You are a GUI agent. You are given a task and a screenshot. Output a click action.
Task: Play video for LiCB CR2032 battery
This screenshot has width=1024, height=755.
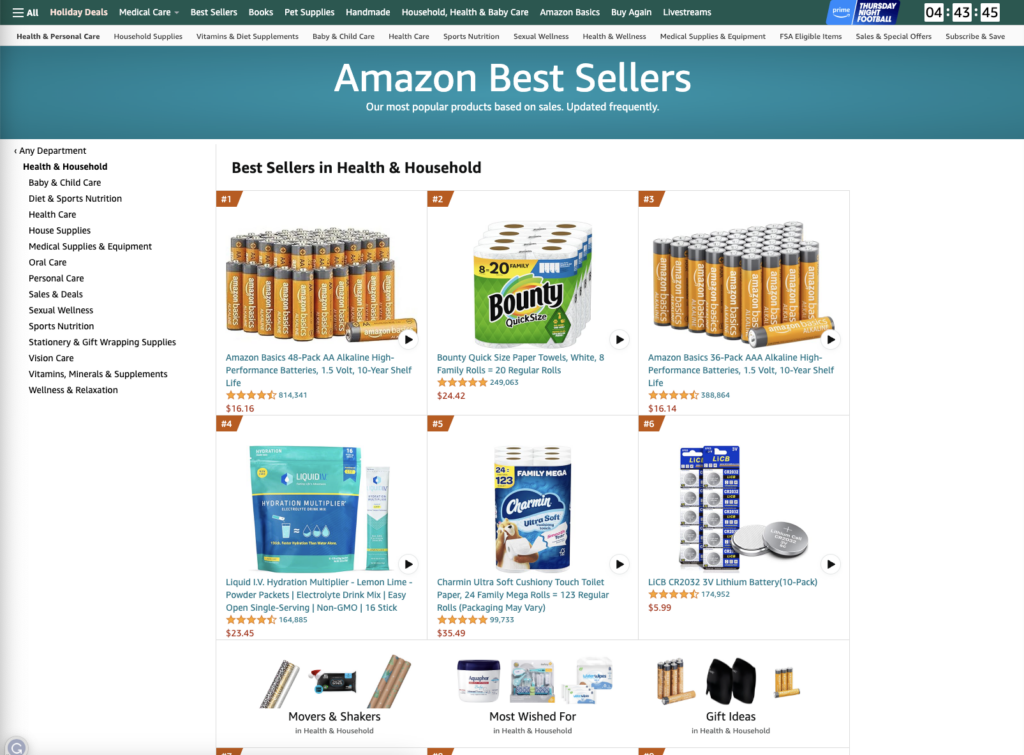tap(830, 564)
